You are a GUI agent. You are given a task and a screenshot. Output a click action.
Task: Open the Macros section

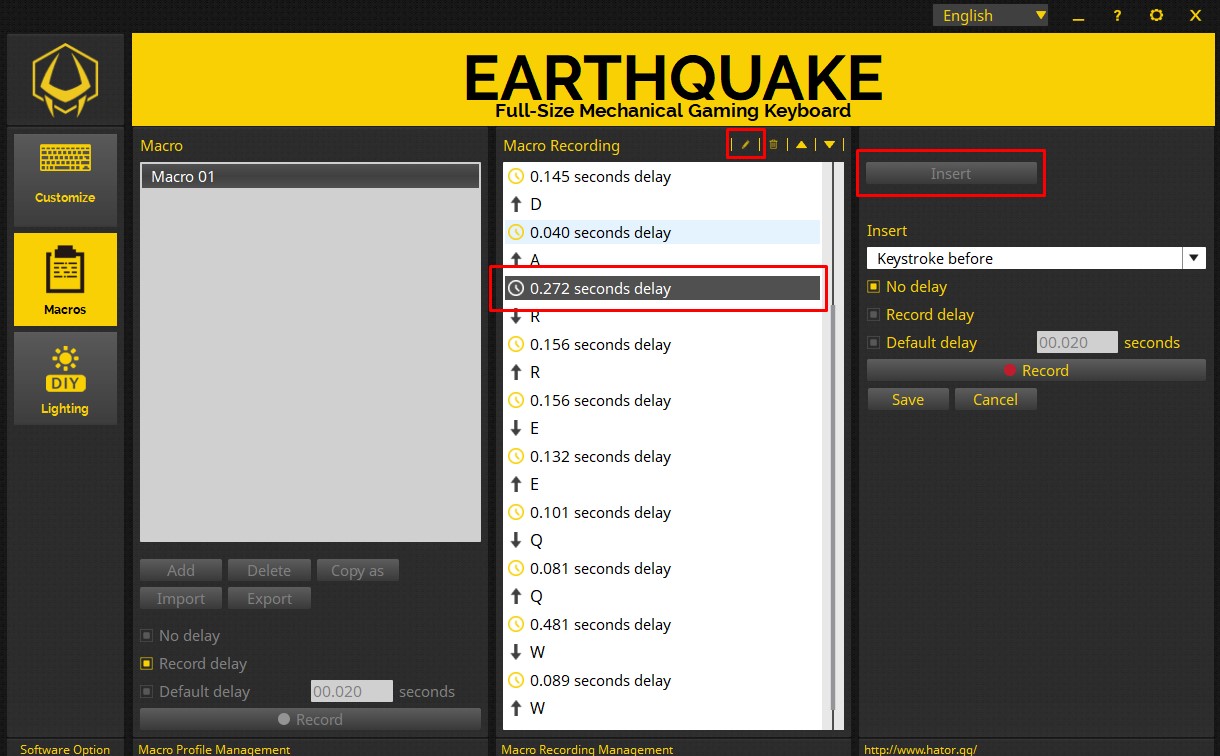(x=65, y=280)
